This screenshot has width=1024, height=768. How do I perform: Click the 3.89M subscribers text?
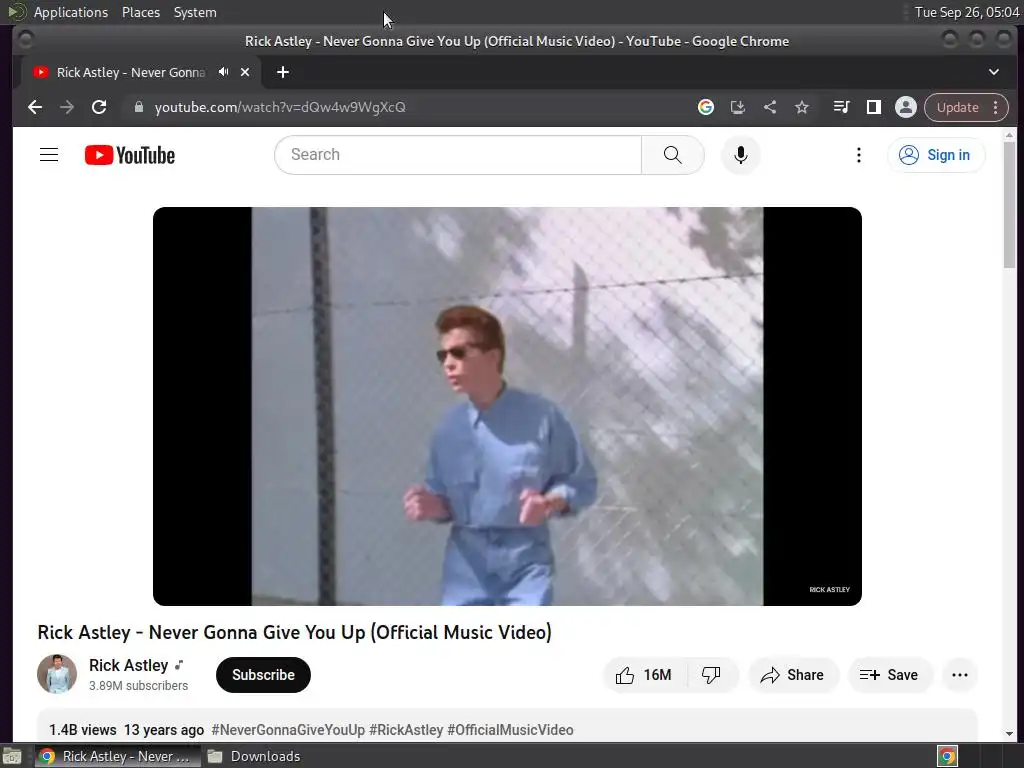[138, 686]
